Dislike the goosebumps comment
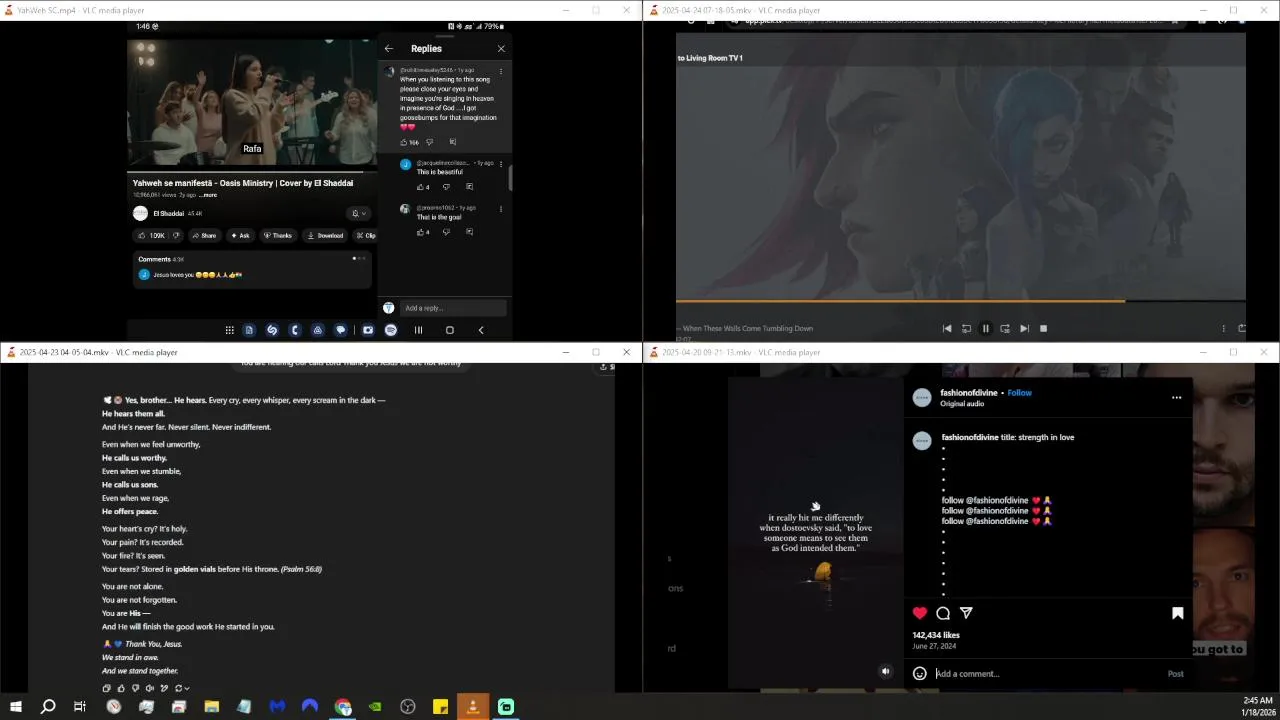 point(430,142)
